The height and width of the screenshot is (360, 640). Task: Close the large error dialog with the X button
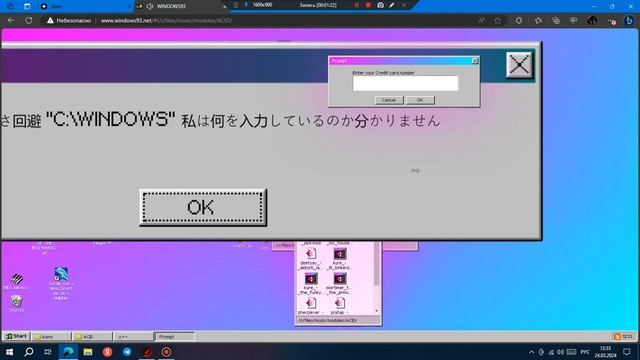click(519, 64)
